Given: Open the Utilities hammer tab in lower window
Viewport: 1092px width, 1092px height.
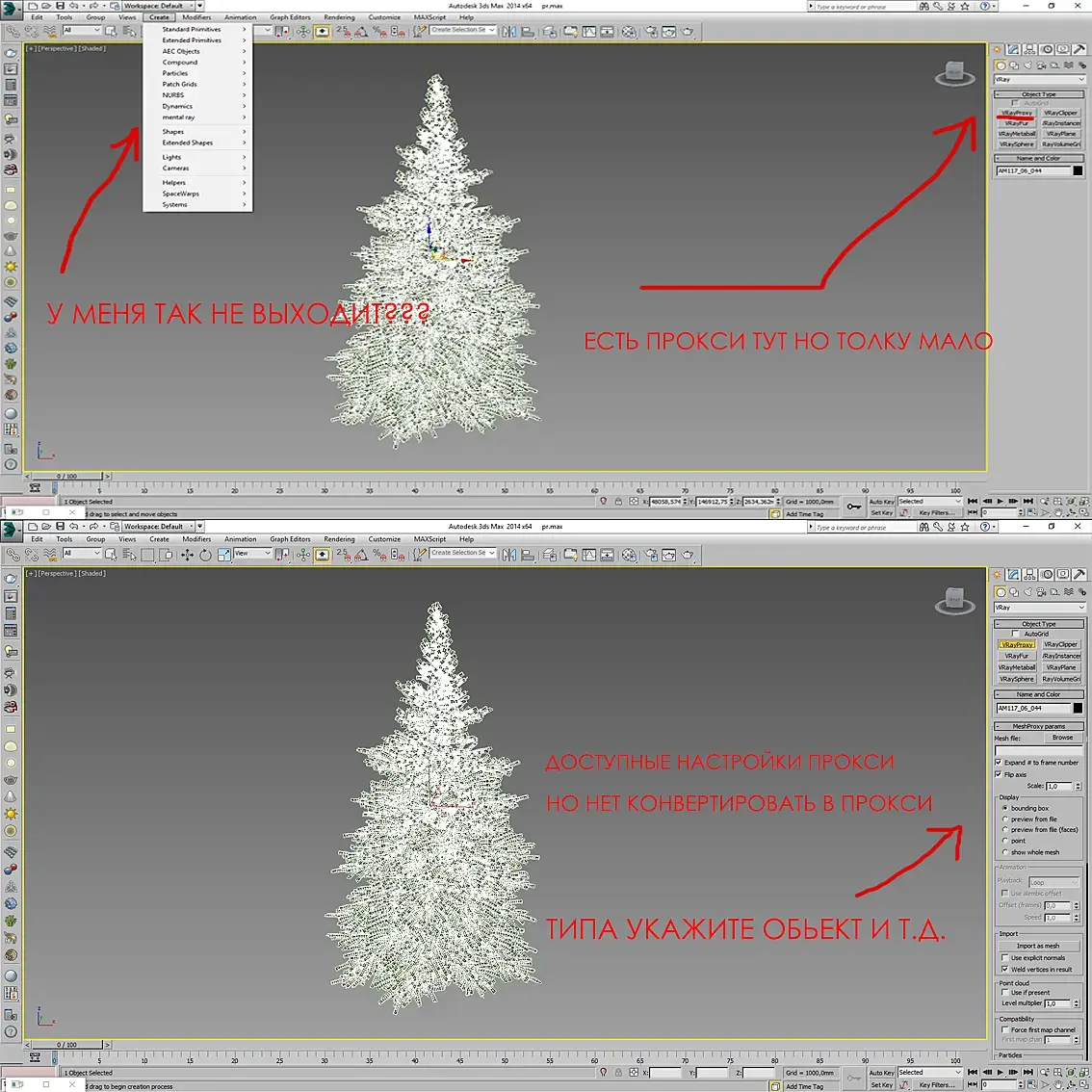Looking at the screenshot, I should pos(1079,575).
